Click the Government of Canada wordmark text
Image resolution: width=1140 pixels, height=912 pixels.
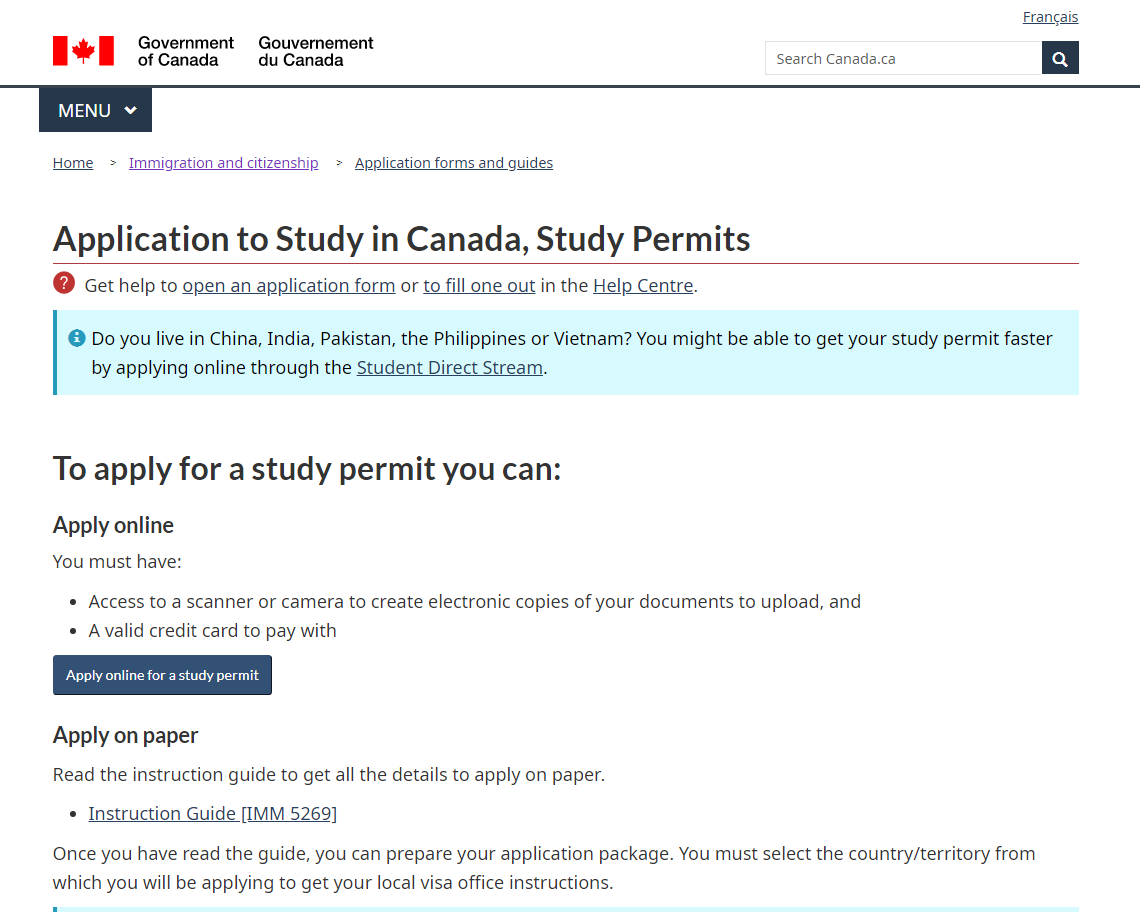tap(185, 51)
